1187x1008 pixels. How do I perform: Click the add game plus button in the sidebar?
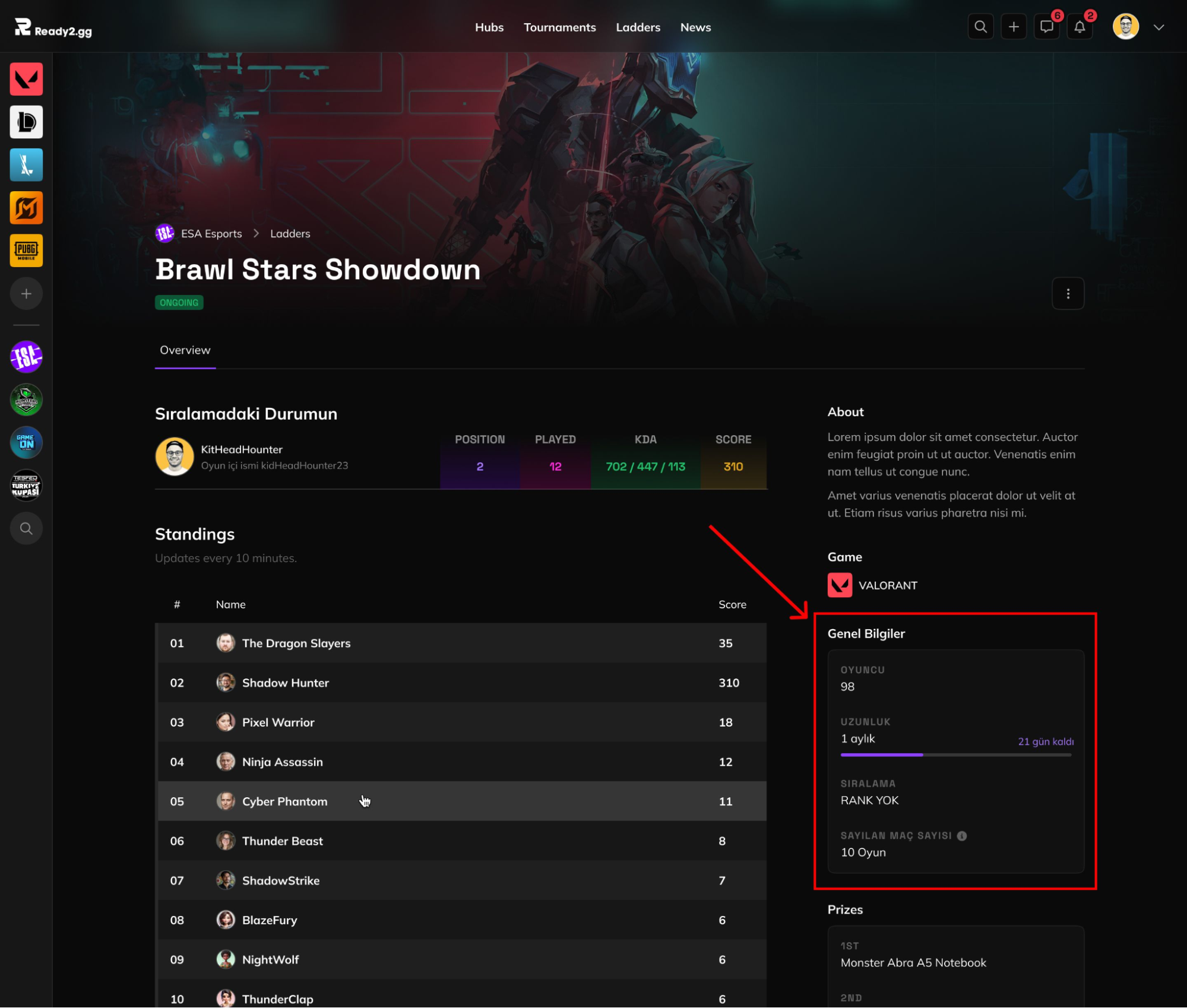[26, 293]
